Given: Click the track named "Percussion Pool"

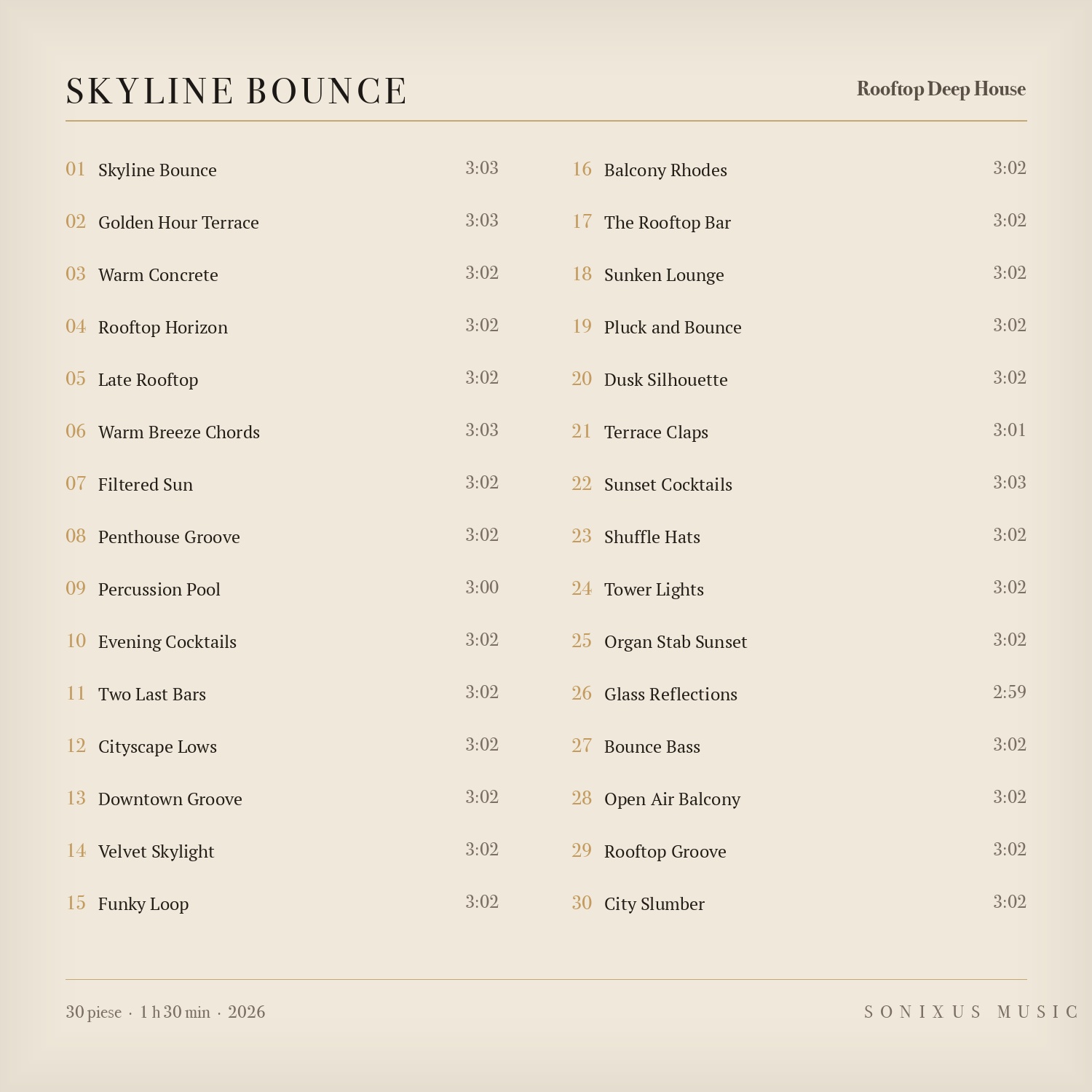Looking at the screenshot, I should click(x=159, y=589).
